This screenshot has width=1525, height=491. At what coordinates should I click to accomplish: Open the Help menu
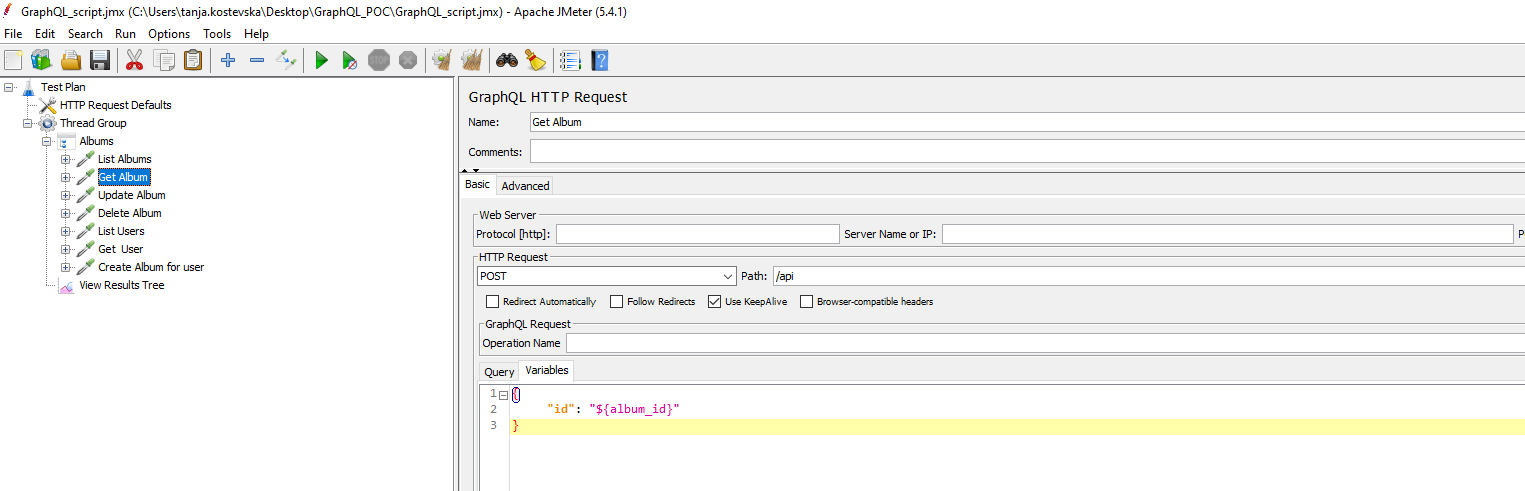pos(256,34)
